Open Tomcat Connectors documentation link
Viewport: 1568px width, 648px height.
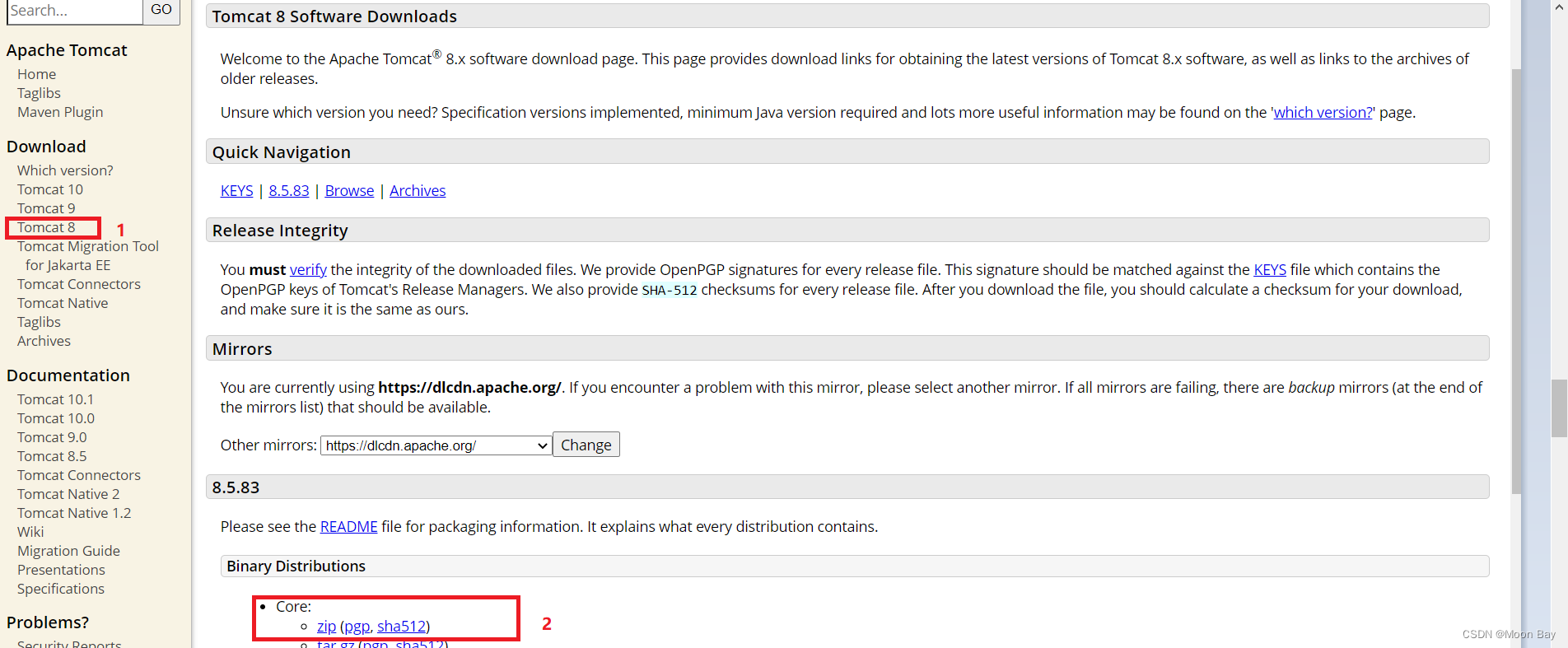click(x=79, y=475)
